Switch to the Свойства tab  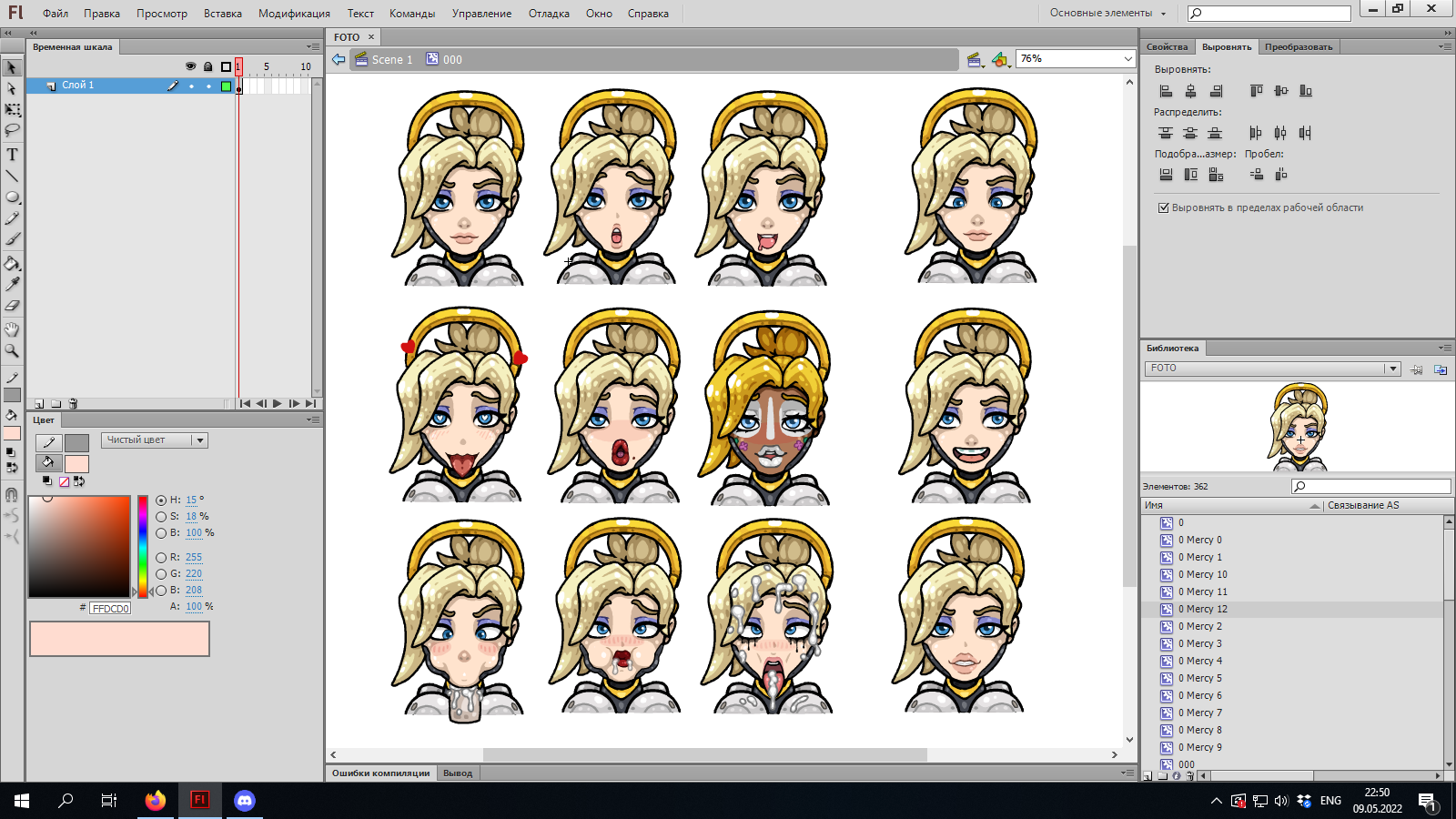[x=1168, y=46]
